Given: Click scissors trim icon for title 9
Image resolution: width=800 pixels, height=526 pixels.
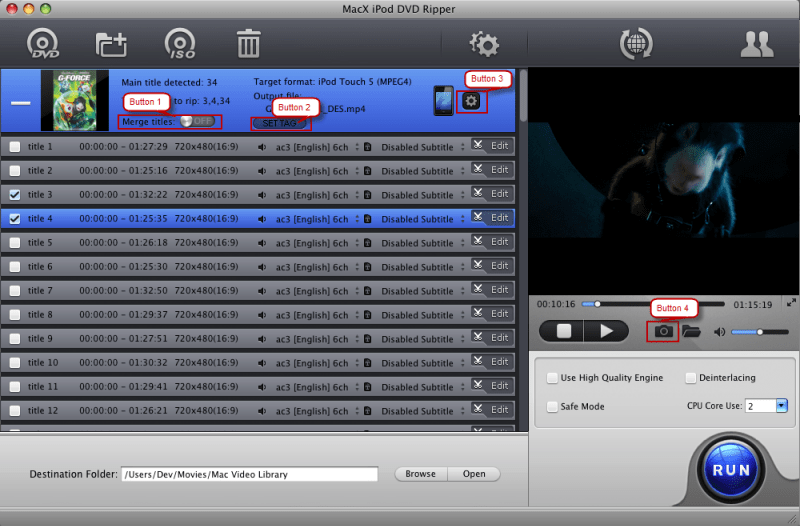Looking at the screenshot, I should [x=478, y=337].
